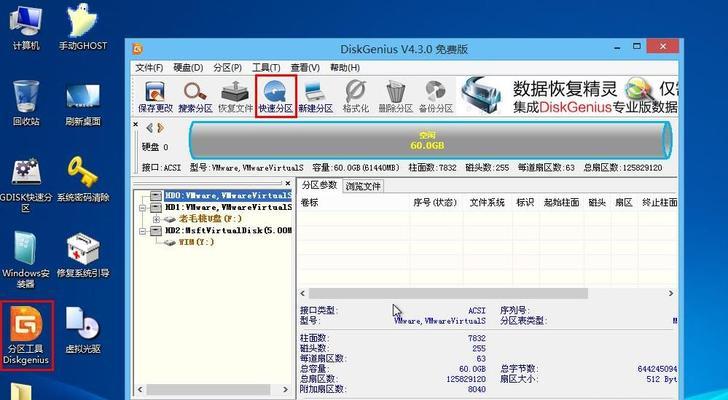Click the 恢复文件 (Recover Files) toolbar icon
The width and height of the screenshot is (728, 400).
click(235, 96)
